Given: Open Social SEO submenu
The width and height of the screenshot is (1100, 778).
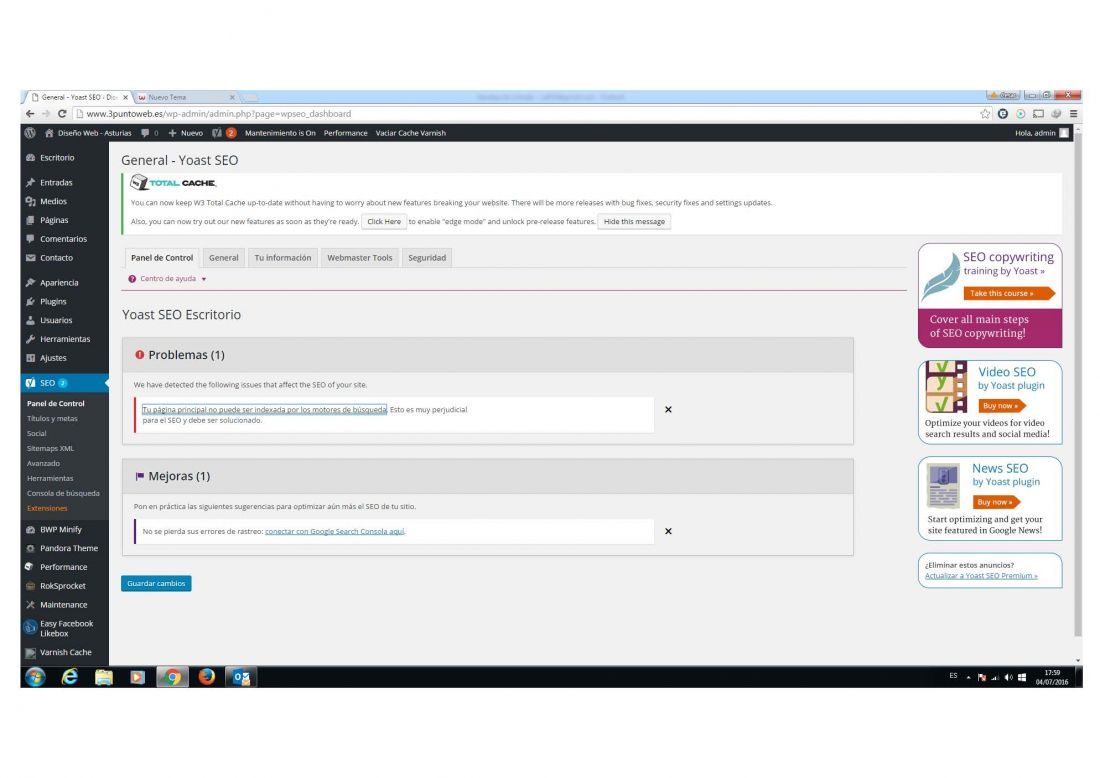Looking at the screenshot, I should (x=36, y=434).
